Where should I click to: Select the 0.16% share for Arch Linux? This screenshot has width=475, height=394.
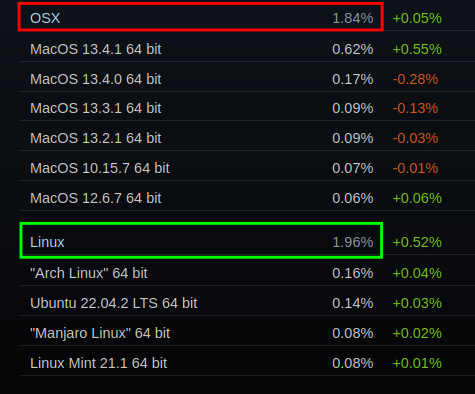click(353, 273)
